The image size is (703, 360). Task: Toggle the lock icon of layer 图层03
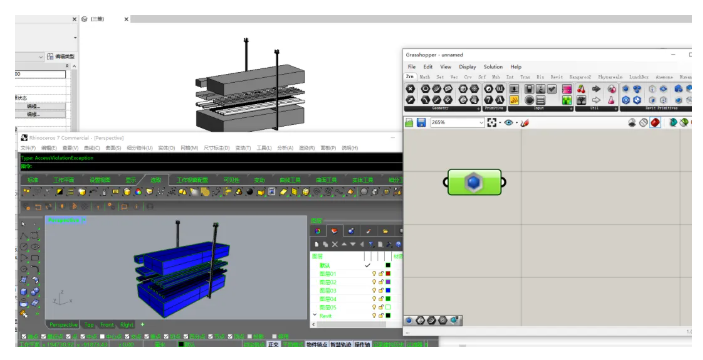(x=381, y=291)
